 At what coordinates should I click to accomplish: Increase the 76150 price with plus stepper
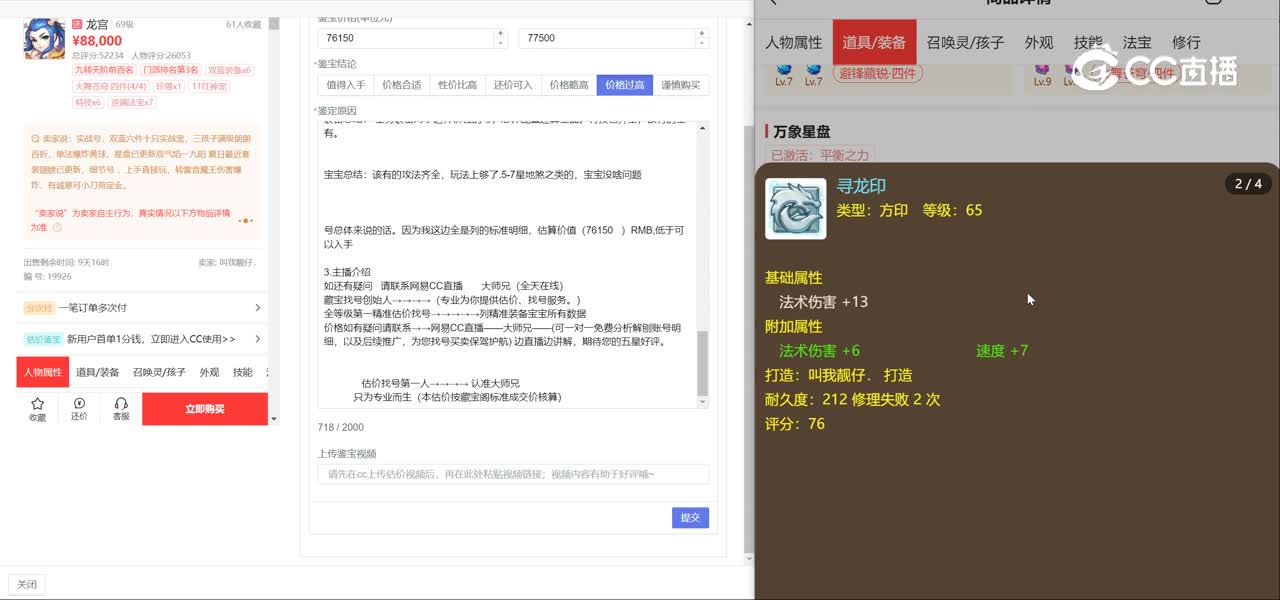point(500,33)
